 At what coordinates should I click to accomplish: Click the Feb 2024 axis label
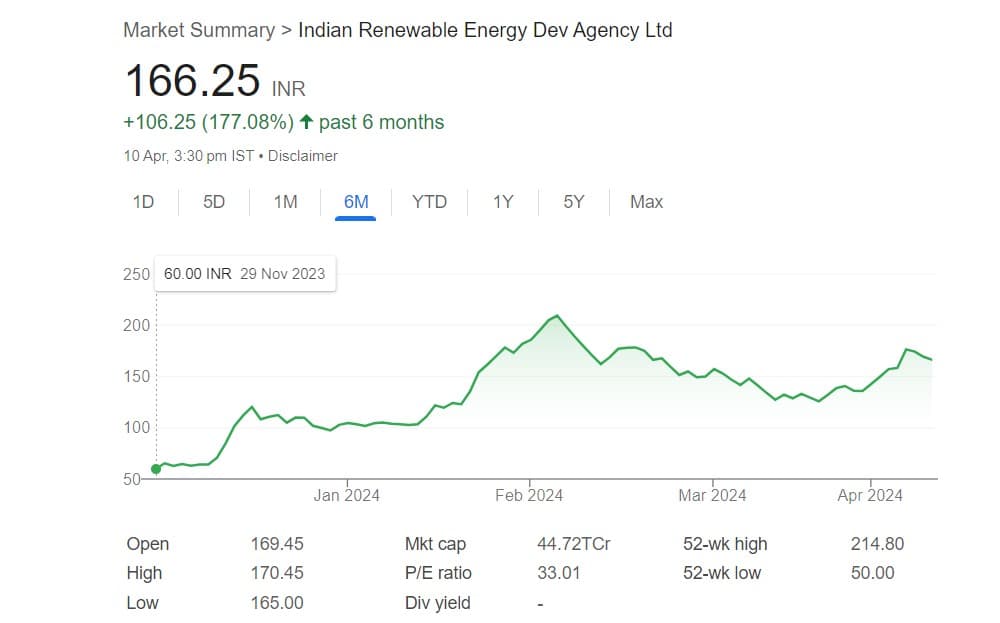pos(529,495)
